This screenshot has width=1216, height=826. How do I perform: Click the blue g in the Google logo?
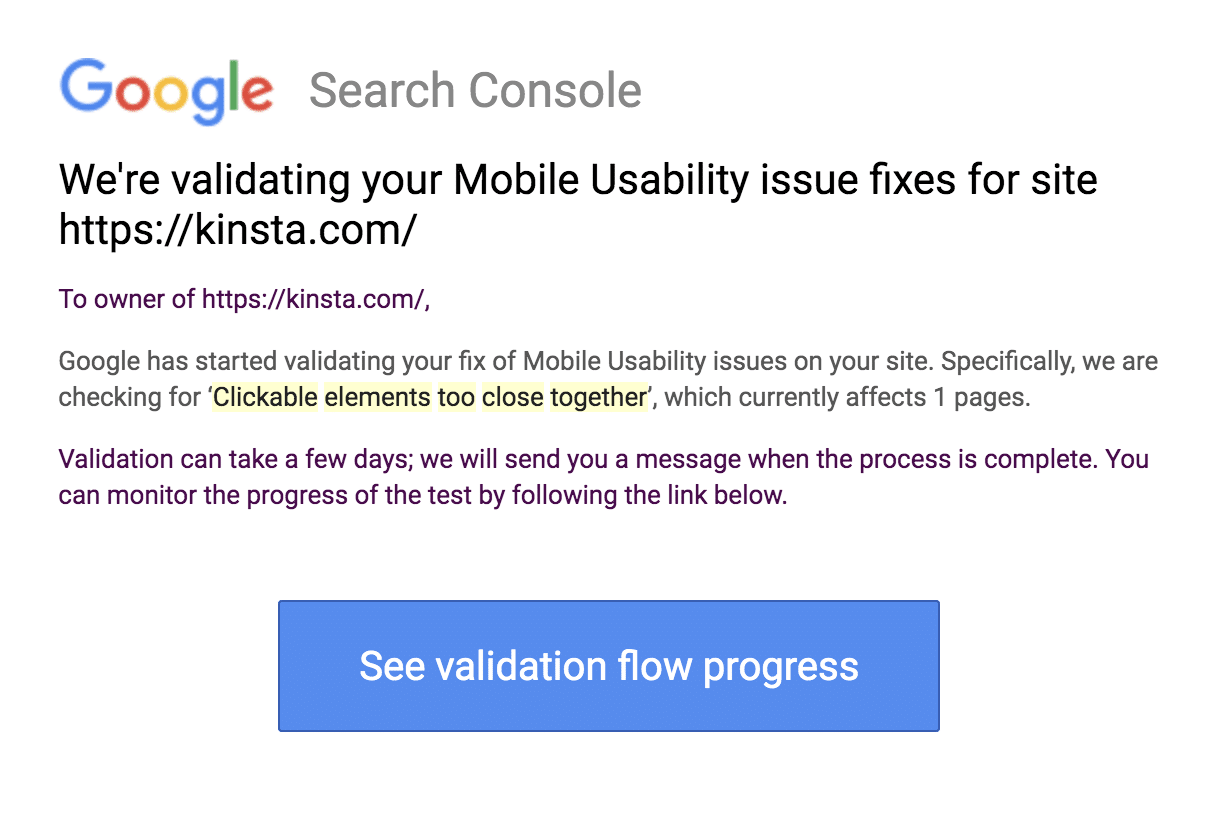pyautogui.click(x=207, y=95)
